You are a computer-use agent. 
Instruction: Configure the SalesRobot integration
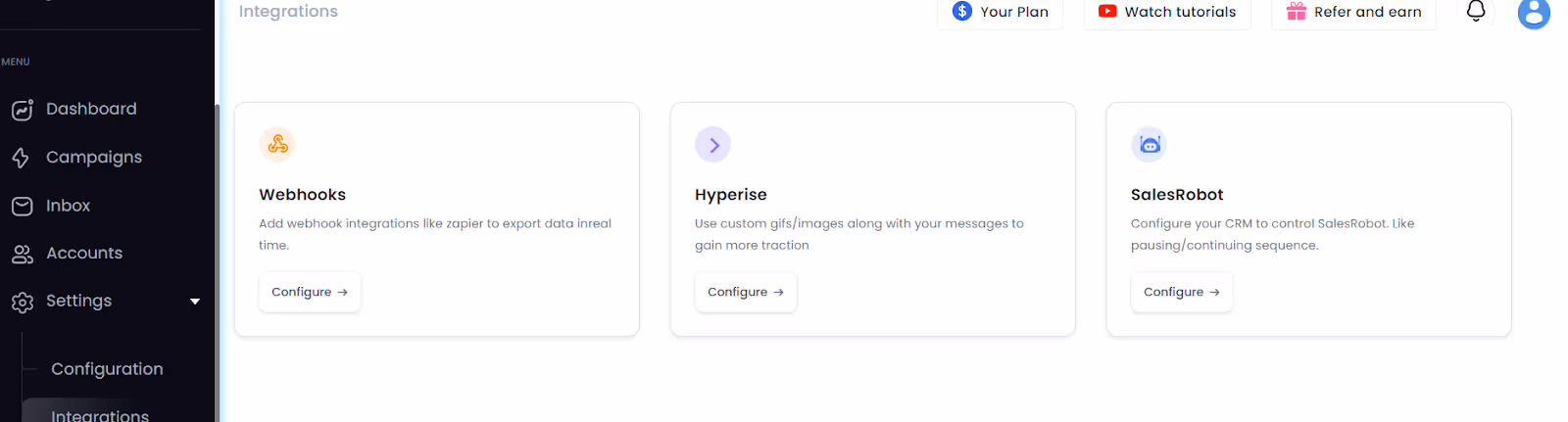pyautogui.click(x=1182, y=292)
